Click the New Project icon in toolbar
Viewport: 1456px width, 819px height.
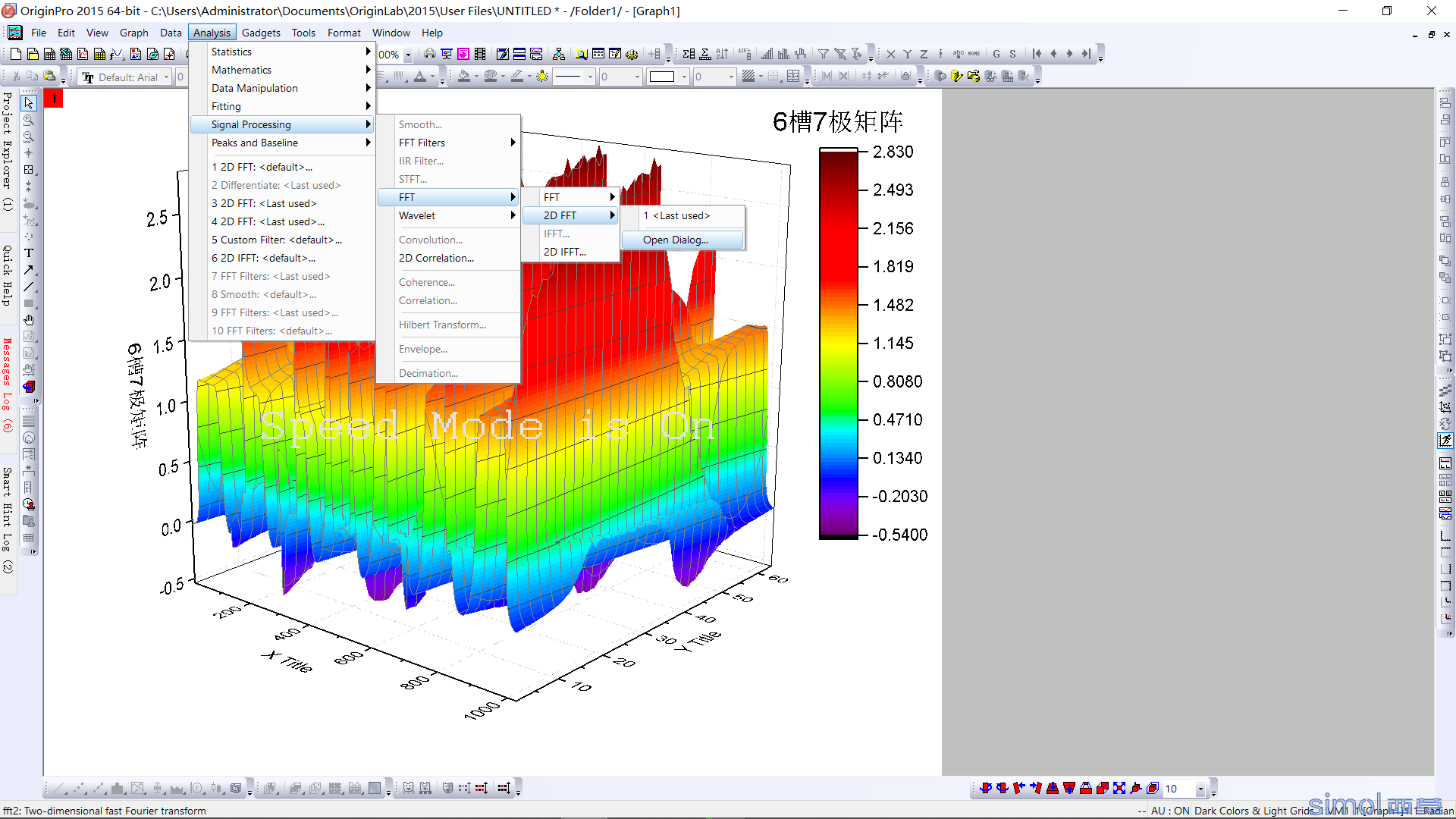coord(16,54)
